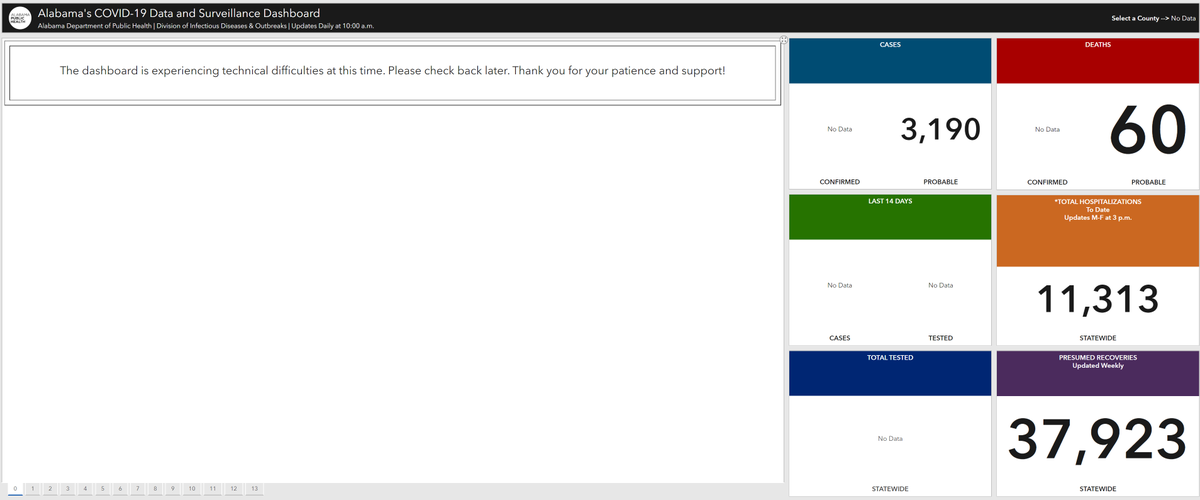Viewport: 1200px width, 500px height.
Task: Click STATEWIDE label under Total Tested
Action: click(x=890, y=489)
